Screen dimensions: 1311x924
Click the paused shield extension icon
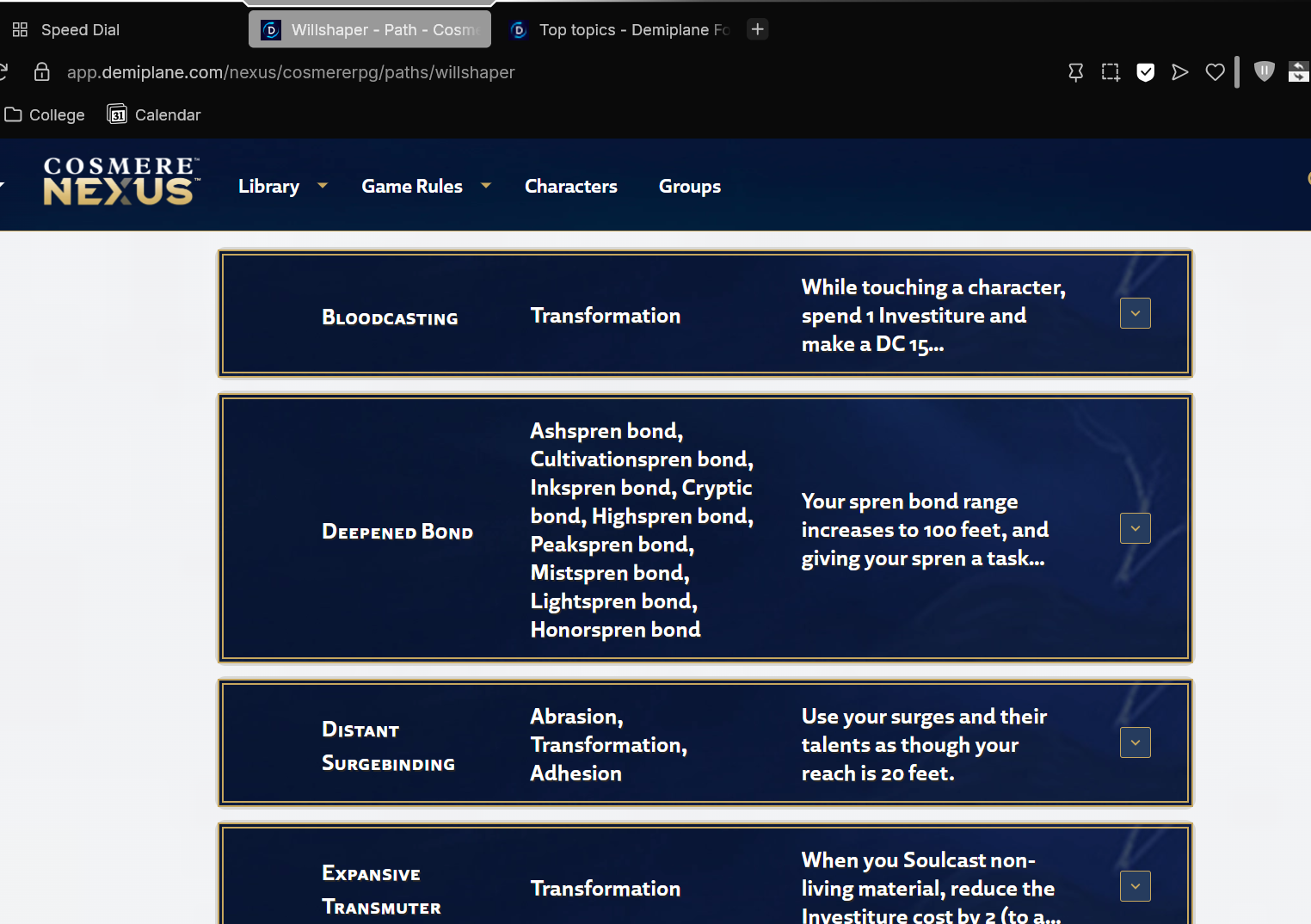click(1264, 71)
